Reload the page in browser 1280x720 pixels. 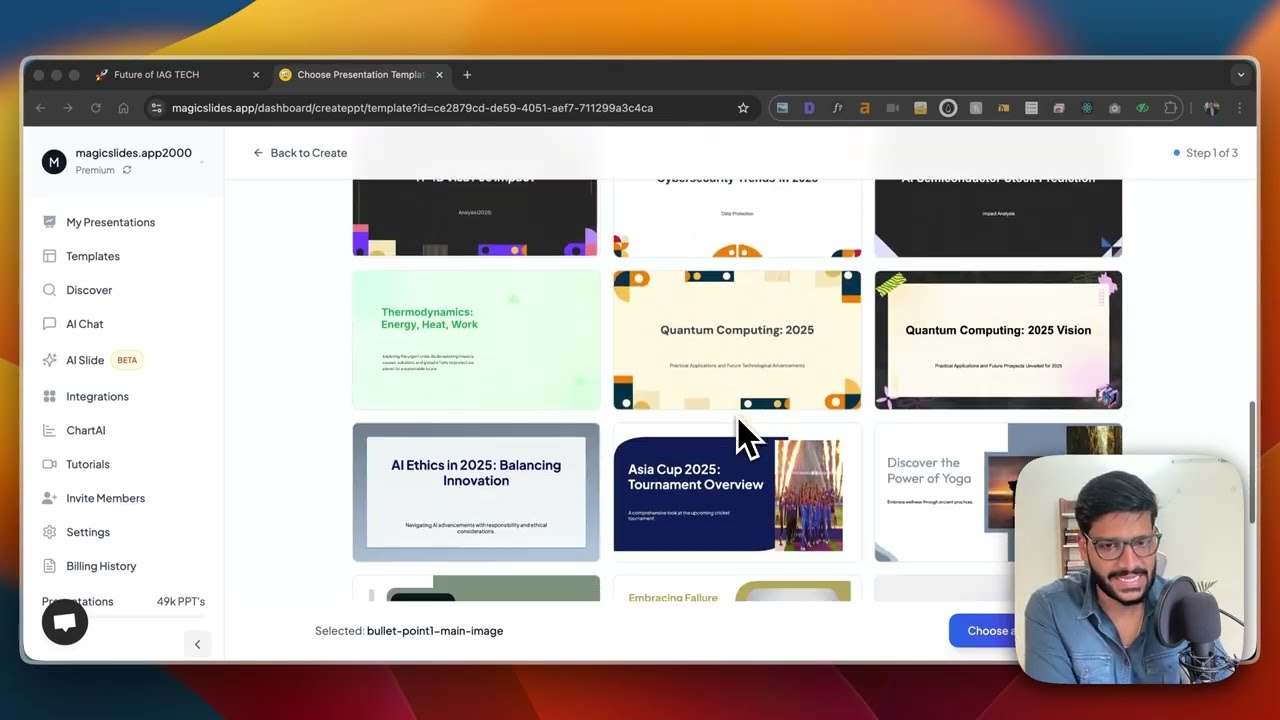pyautogui.click(x=96, y=108)
